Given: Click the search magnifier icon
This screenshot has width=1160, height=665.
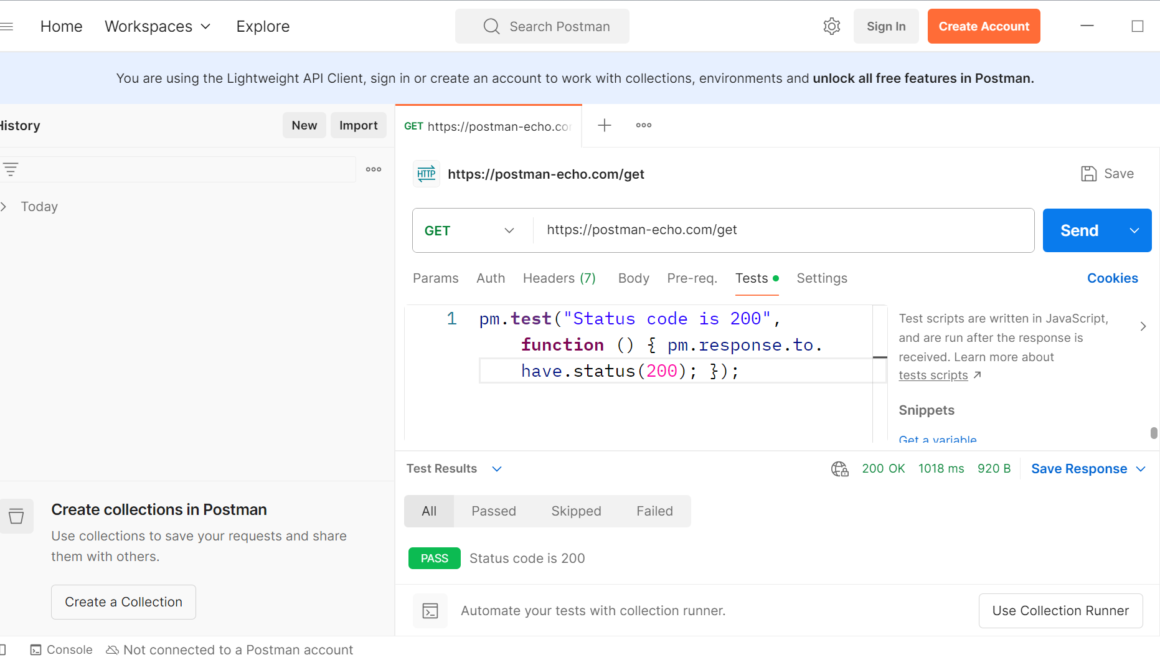Looking at the screenshot, I should [x=491, y=27].
